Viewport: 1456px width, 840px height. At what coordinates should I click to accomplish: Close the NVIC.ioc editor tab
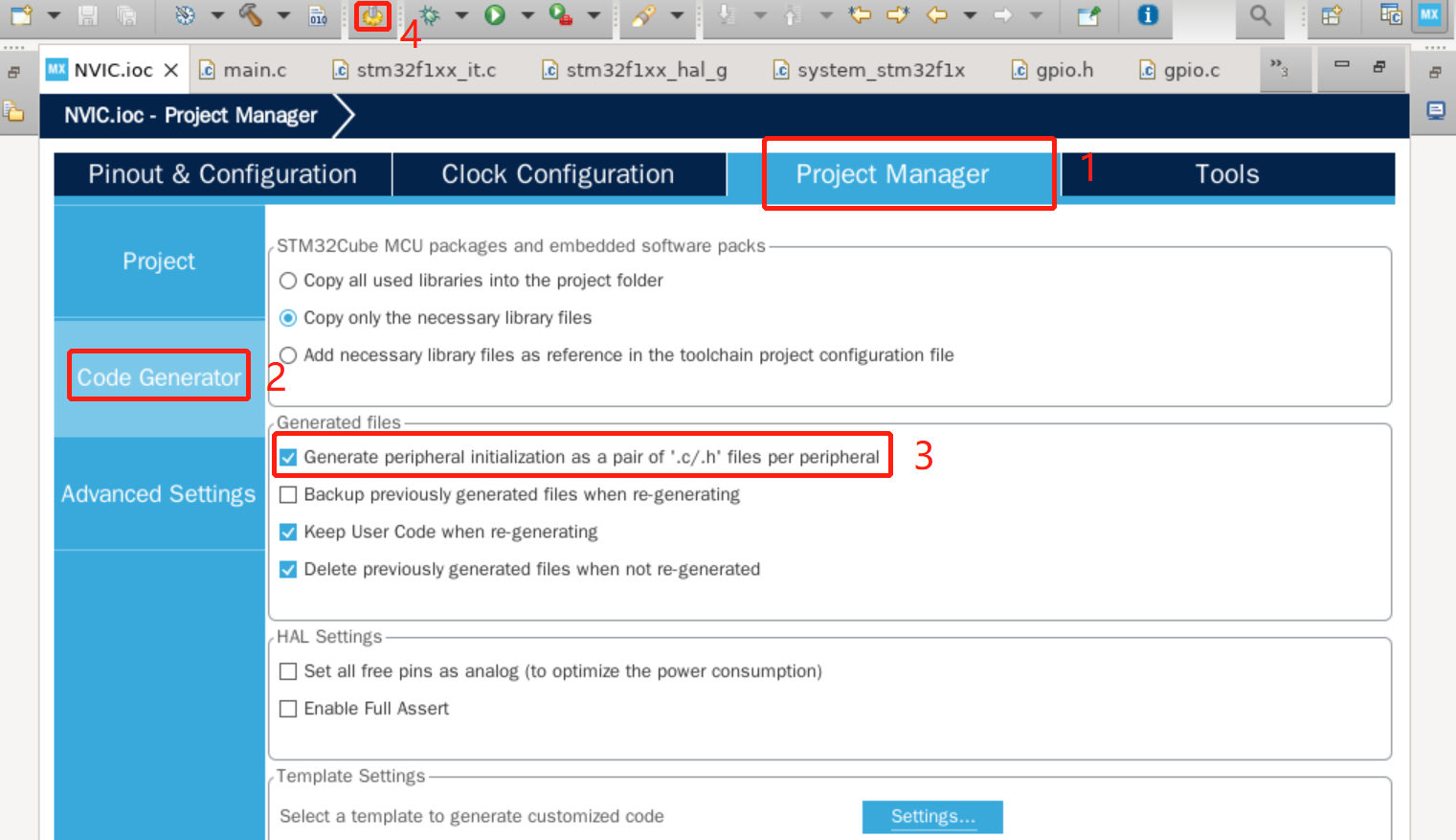tap(171, 70)
